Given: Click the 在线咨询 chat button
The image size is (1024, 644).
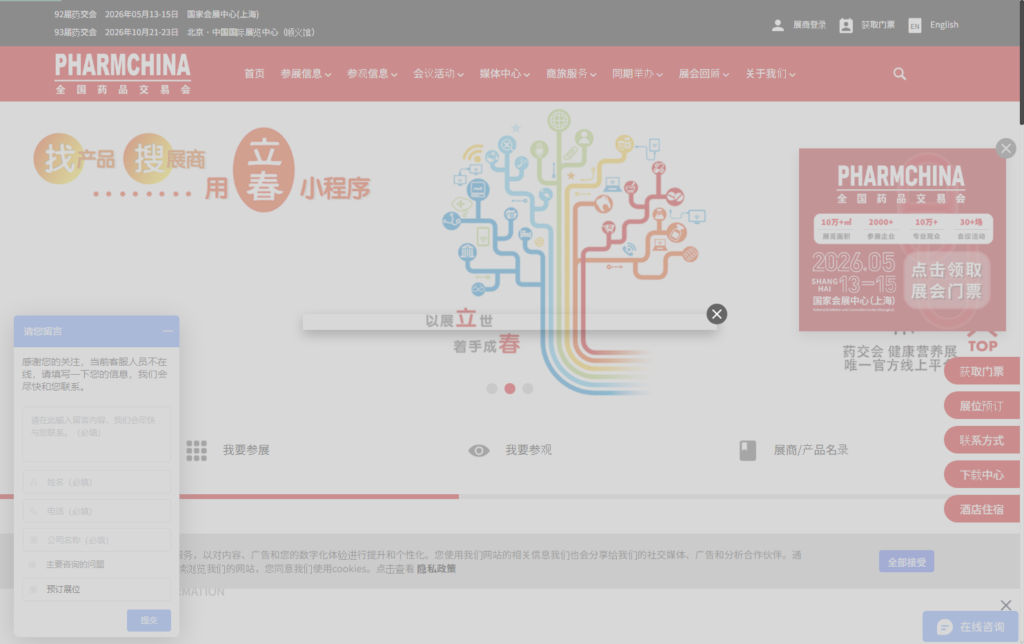Looking at the screenshot, I should (969, 627).
